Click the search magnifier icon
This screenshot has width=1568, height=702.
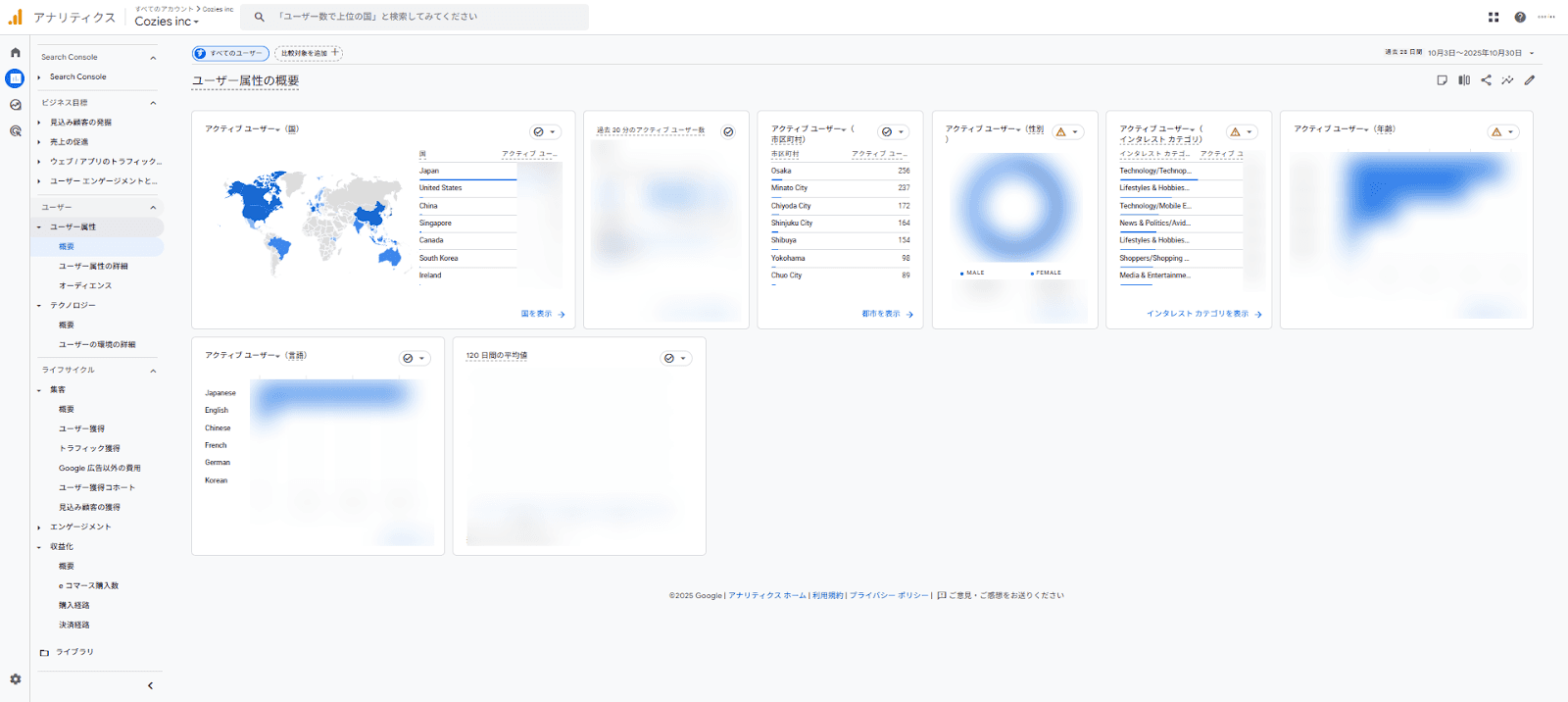[259, 17]
